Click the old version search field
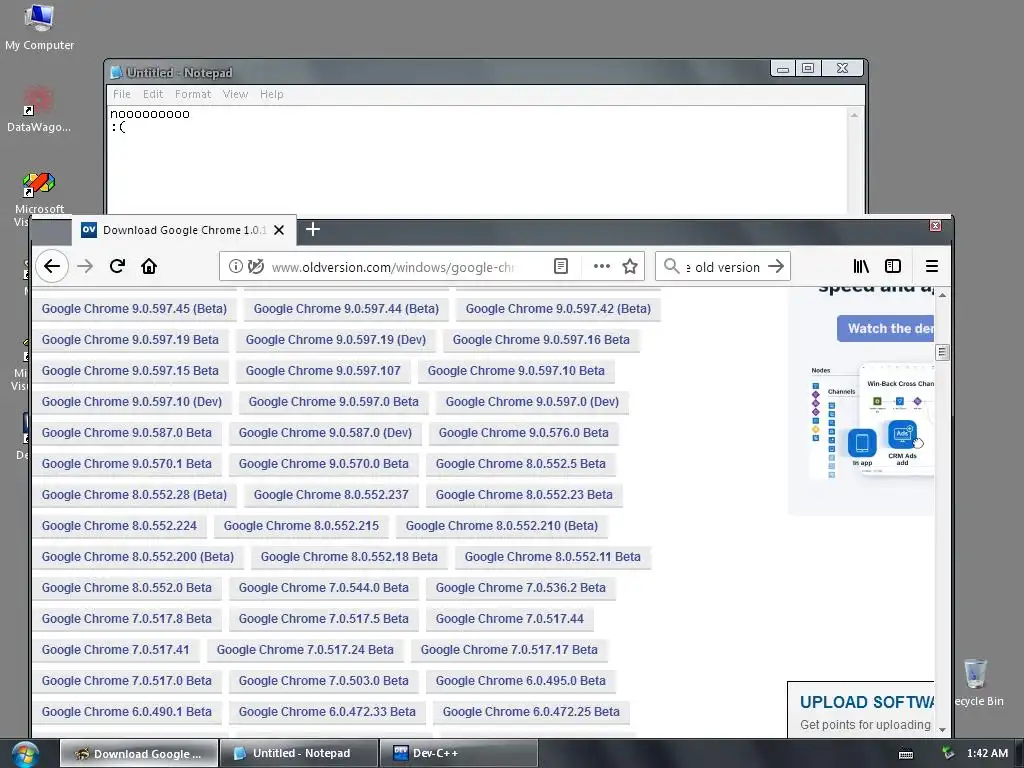The image size is (1024, 768). (722, 267)
